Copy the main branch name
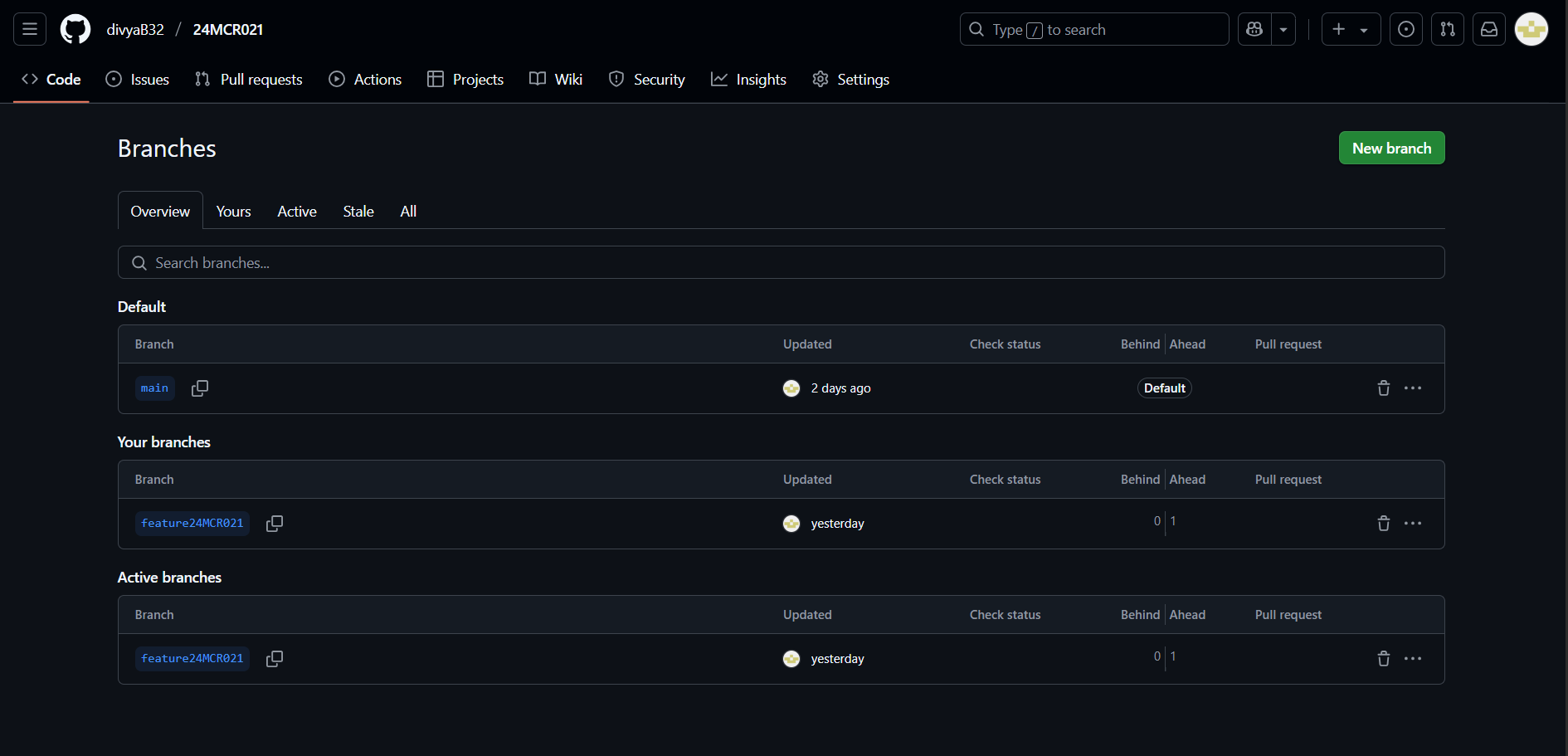Viewport: 1568px width, 756px height. [200, 388]
